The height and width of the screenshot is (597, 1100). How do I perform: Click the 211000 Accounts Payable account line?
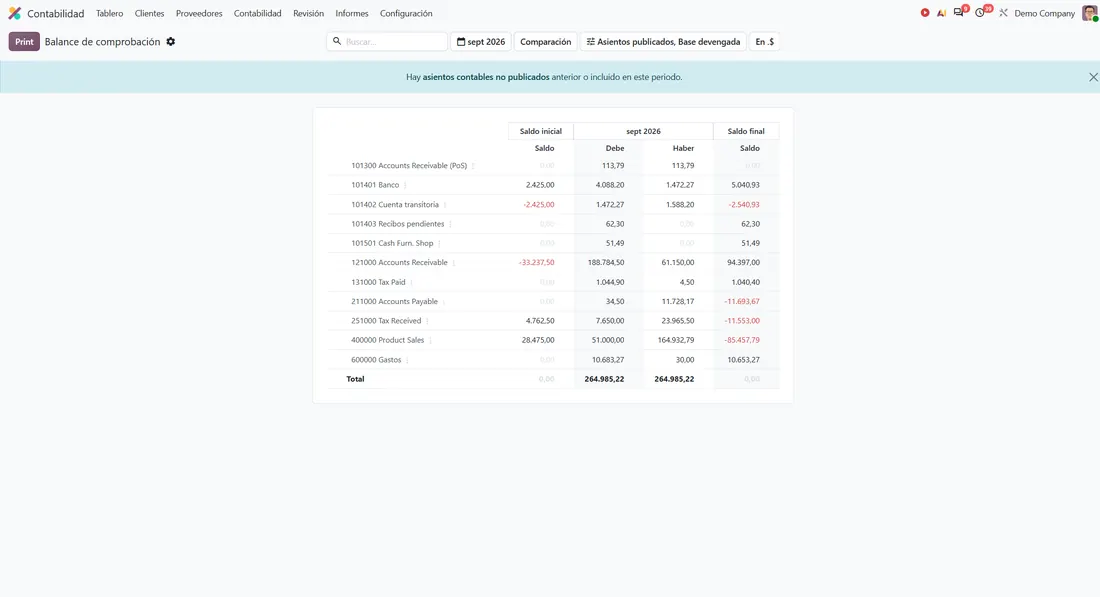[394, 302]
